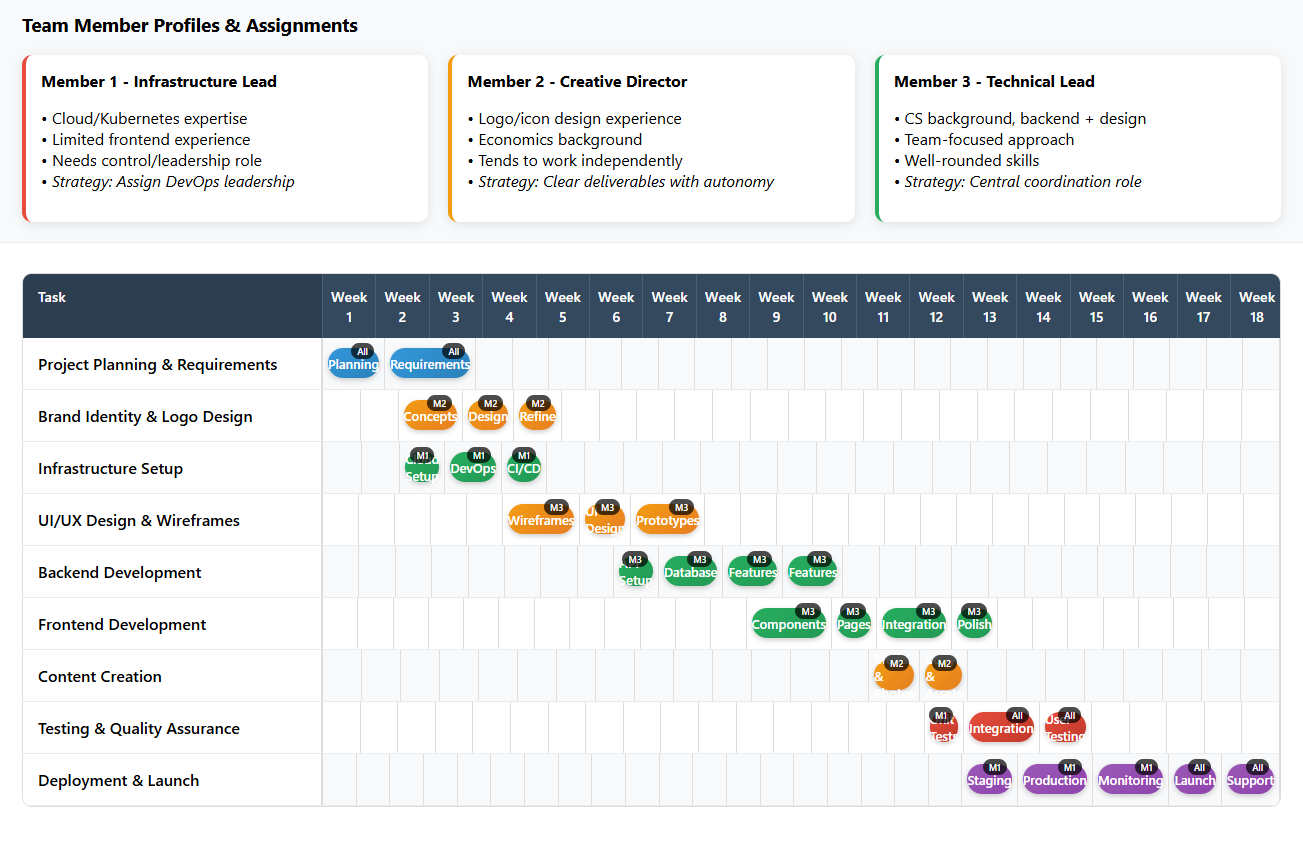Select the Monitoring task bar
Screen dimensions: 1303x848
1130,780
